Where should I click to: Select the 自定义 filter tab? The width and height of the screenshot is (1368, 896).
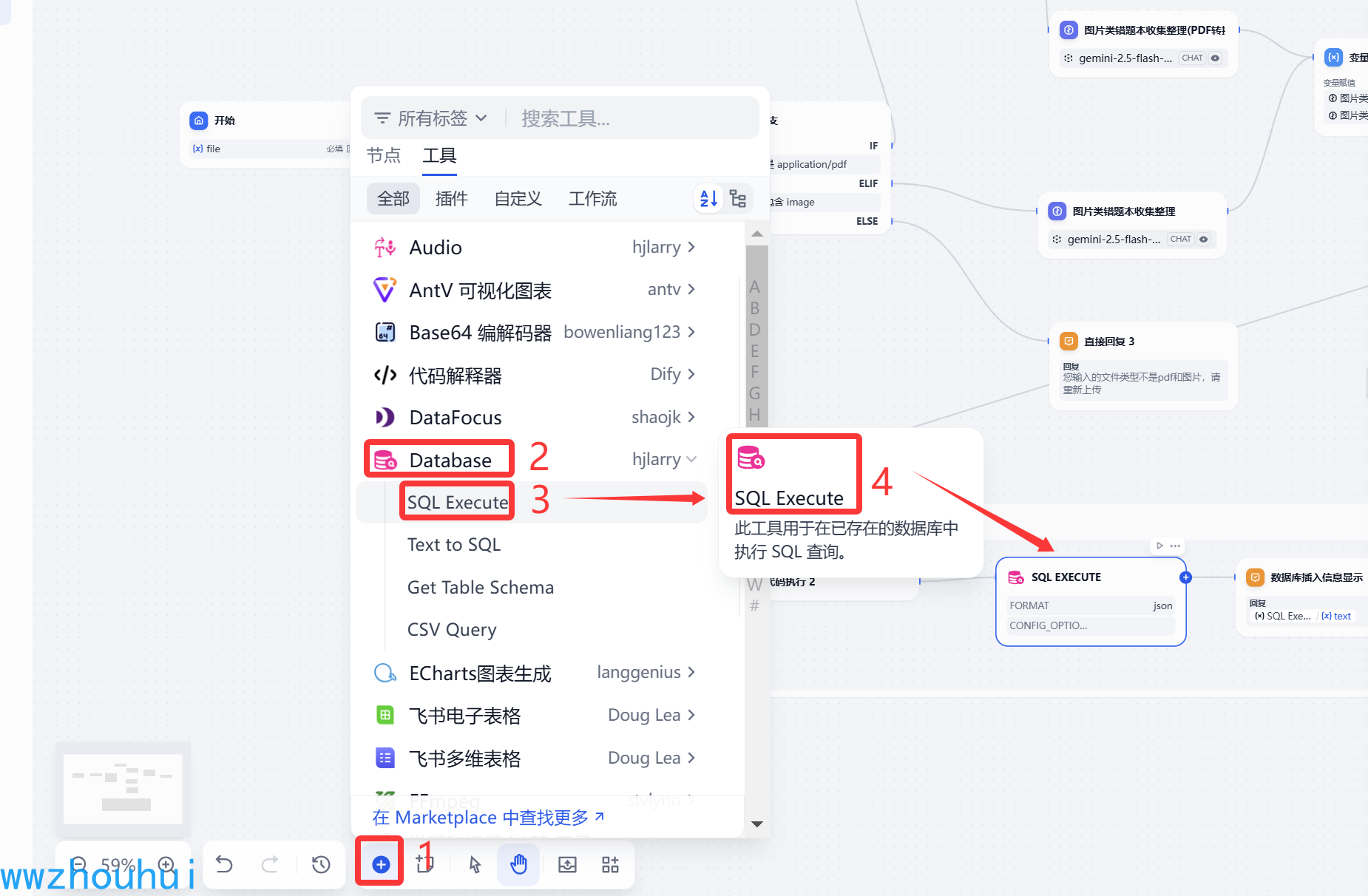tap(518, 198)
